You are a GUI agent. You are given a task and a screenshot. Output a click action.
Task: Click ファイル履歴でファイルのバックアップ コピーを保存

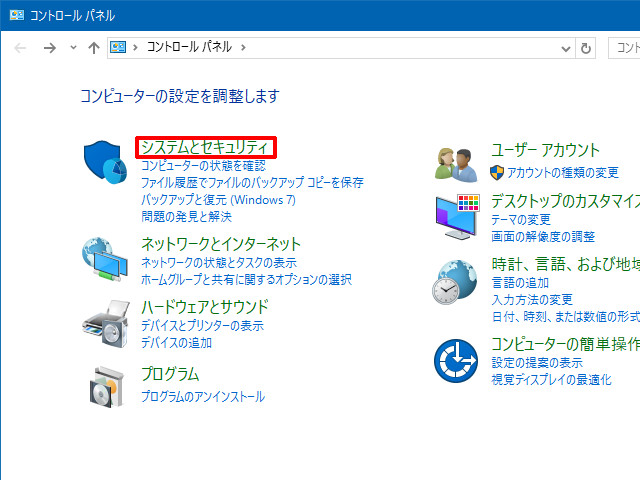252,182
